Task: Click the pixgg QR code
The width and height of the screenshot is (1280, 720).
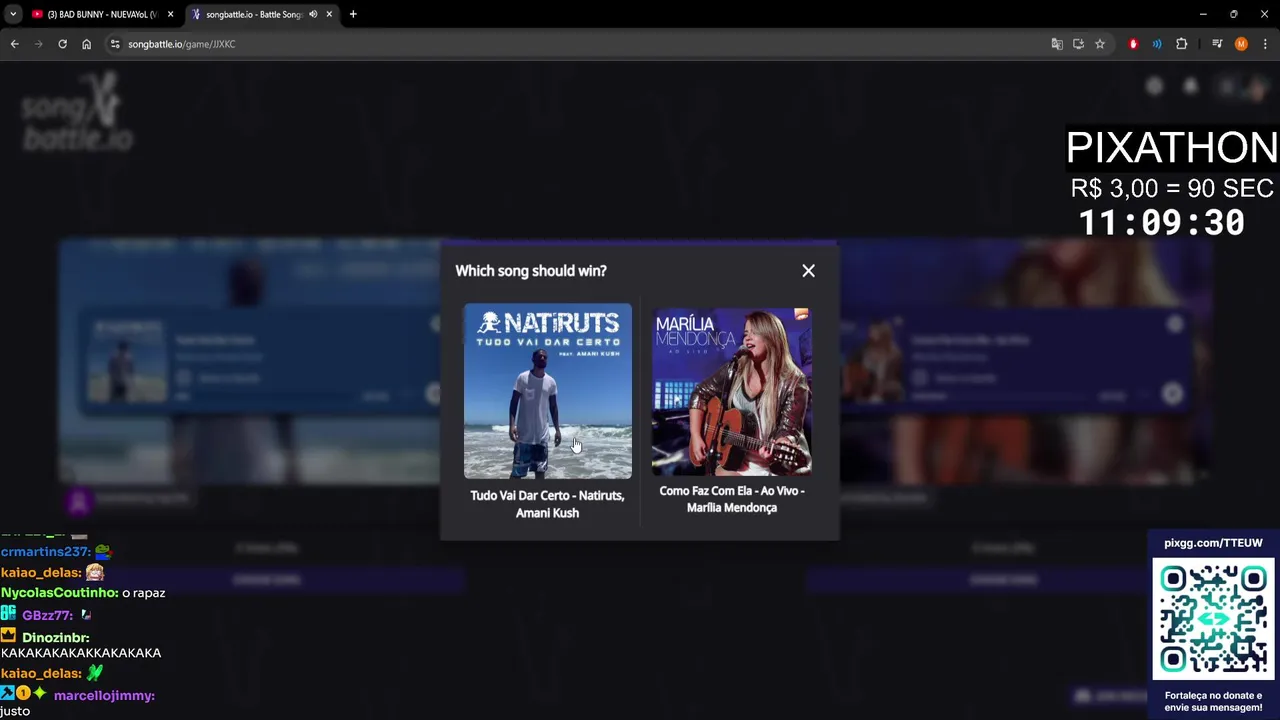Action: [1213, 619]
